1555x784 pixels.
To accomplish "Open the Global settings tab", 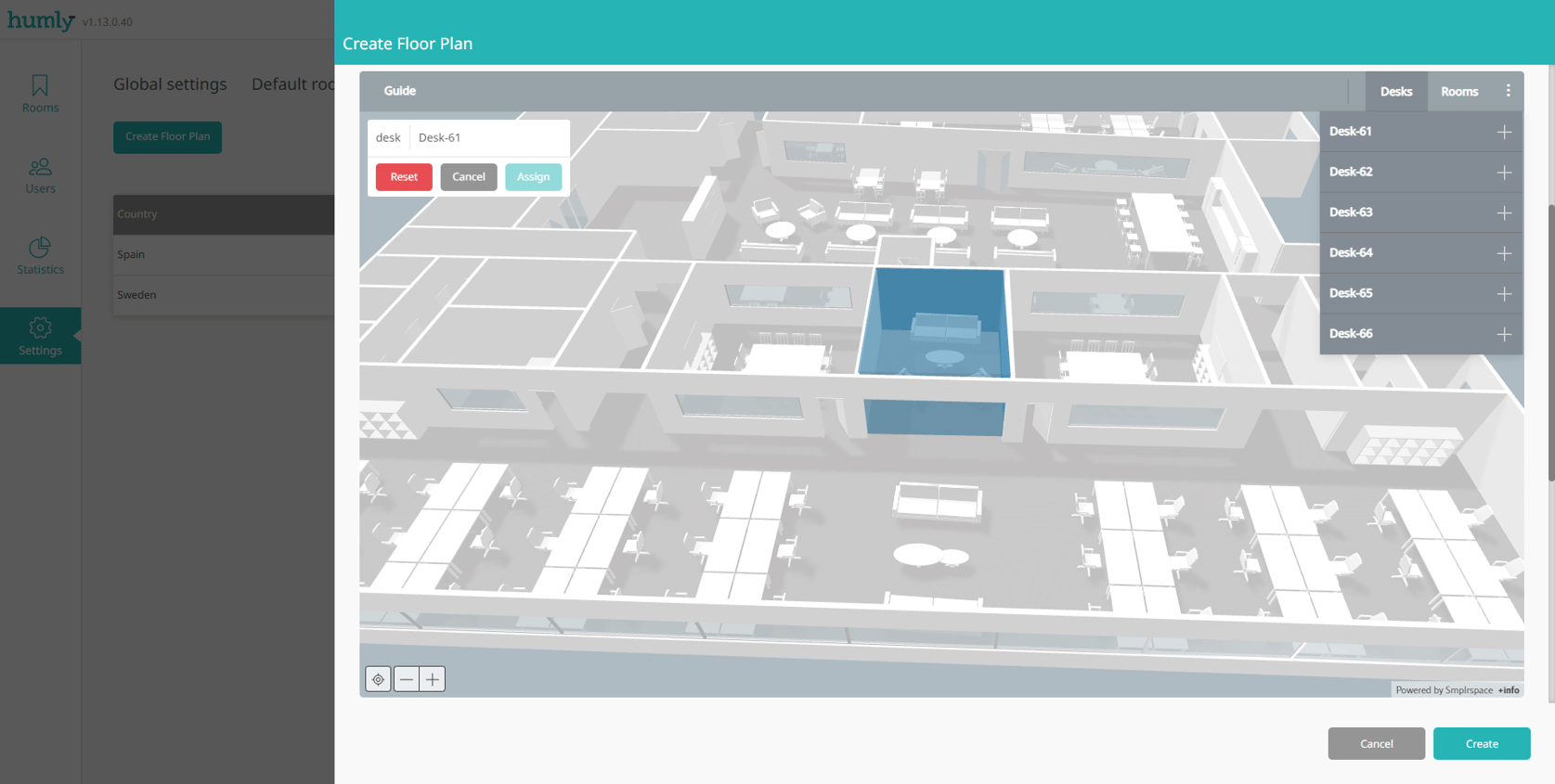I will 170,84.
